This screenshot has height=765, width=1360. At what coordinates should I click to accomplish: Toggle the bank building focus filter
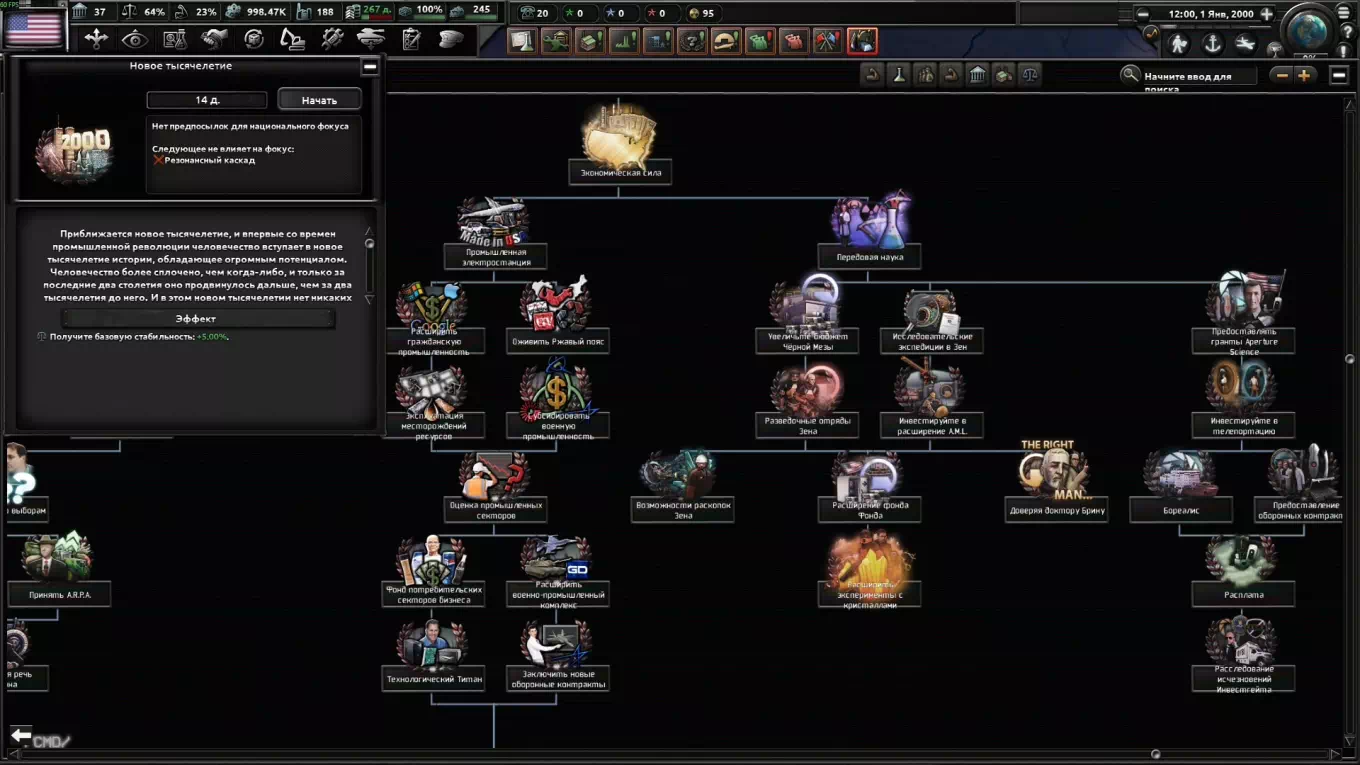point(977,75)
